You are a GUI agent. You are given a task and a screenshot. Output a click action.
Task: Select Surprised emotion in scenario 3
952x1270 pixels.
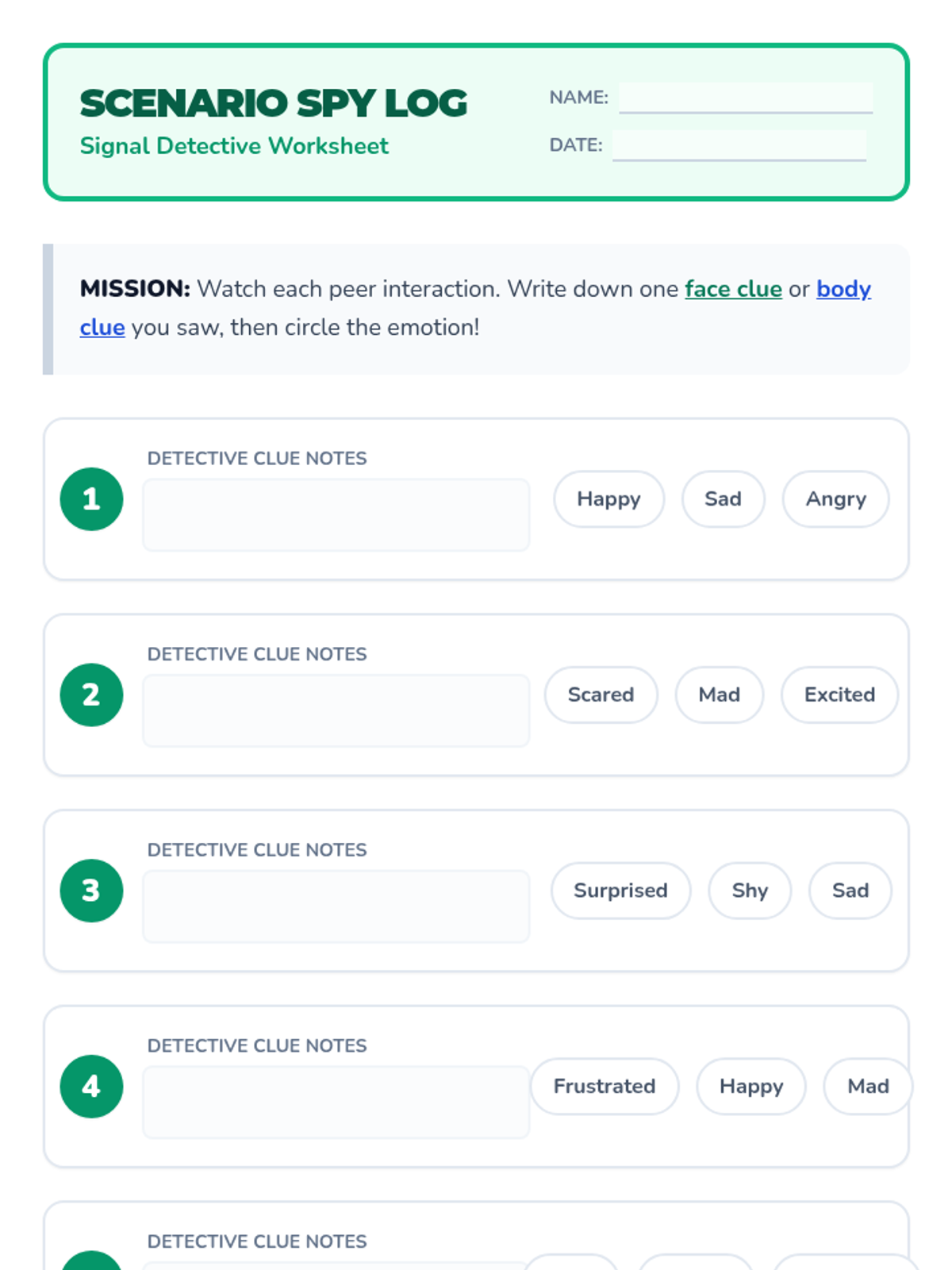point(620,891)
